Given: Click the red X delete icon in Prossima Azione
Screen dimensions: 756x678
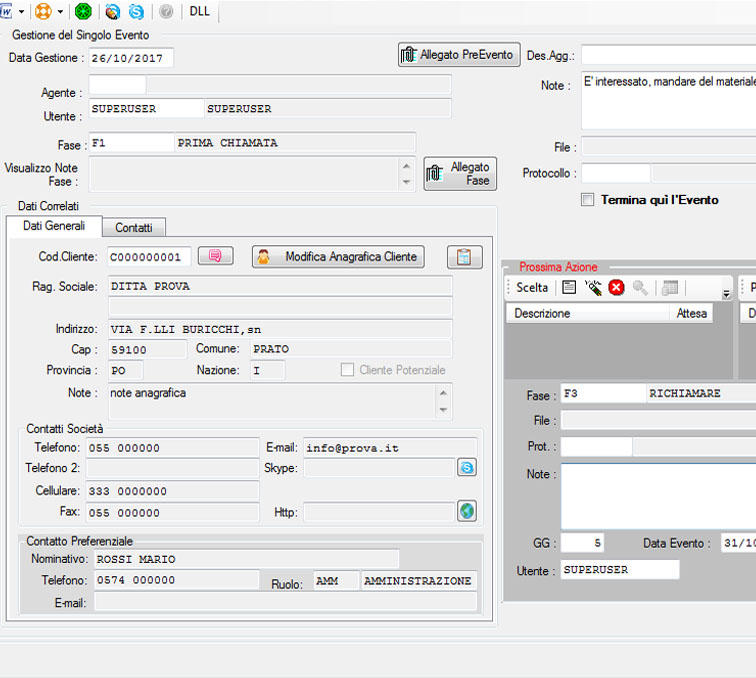Looking at the screenshot, I should click(x=616, y=287).
